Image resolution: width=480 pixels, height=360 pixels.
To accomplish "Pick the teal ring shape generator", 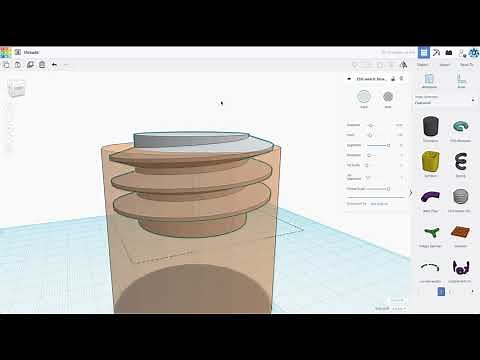I will [461, 127].
